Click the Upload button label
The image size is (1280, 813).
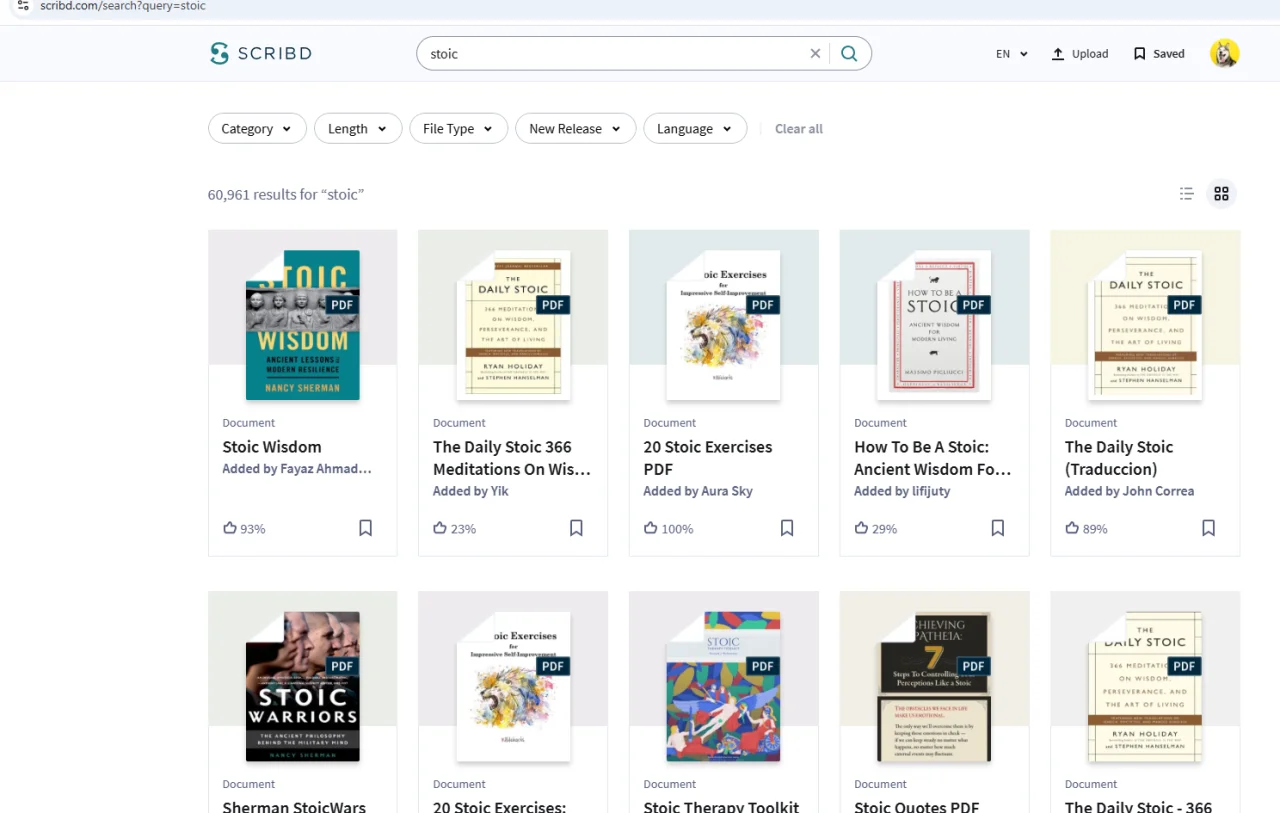[1090, 54]
